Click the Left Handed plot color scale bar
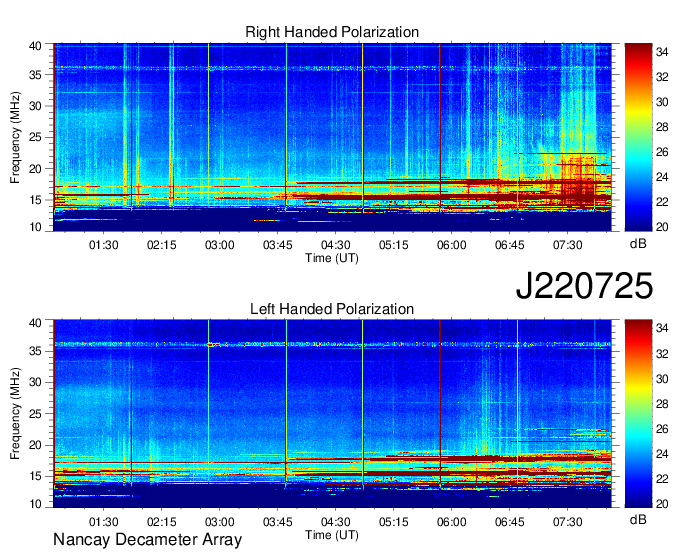680x552 pixels. tap(638, 414)
